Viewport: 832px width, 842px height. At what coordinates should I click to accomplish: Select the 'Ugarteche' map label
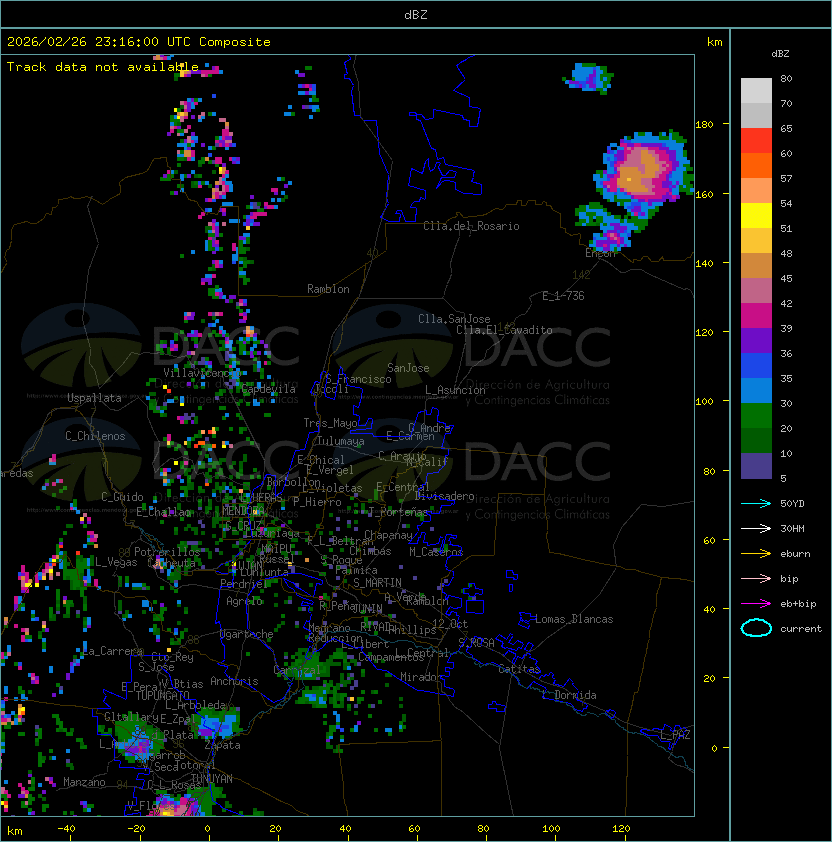point(247,634)
